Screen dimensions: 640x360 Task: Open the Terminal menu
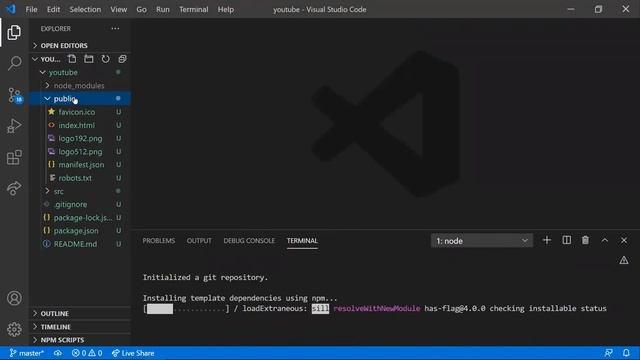193,9
